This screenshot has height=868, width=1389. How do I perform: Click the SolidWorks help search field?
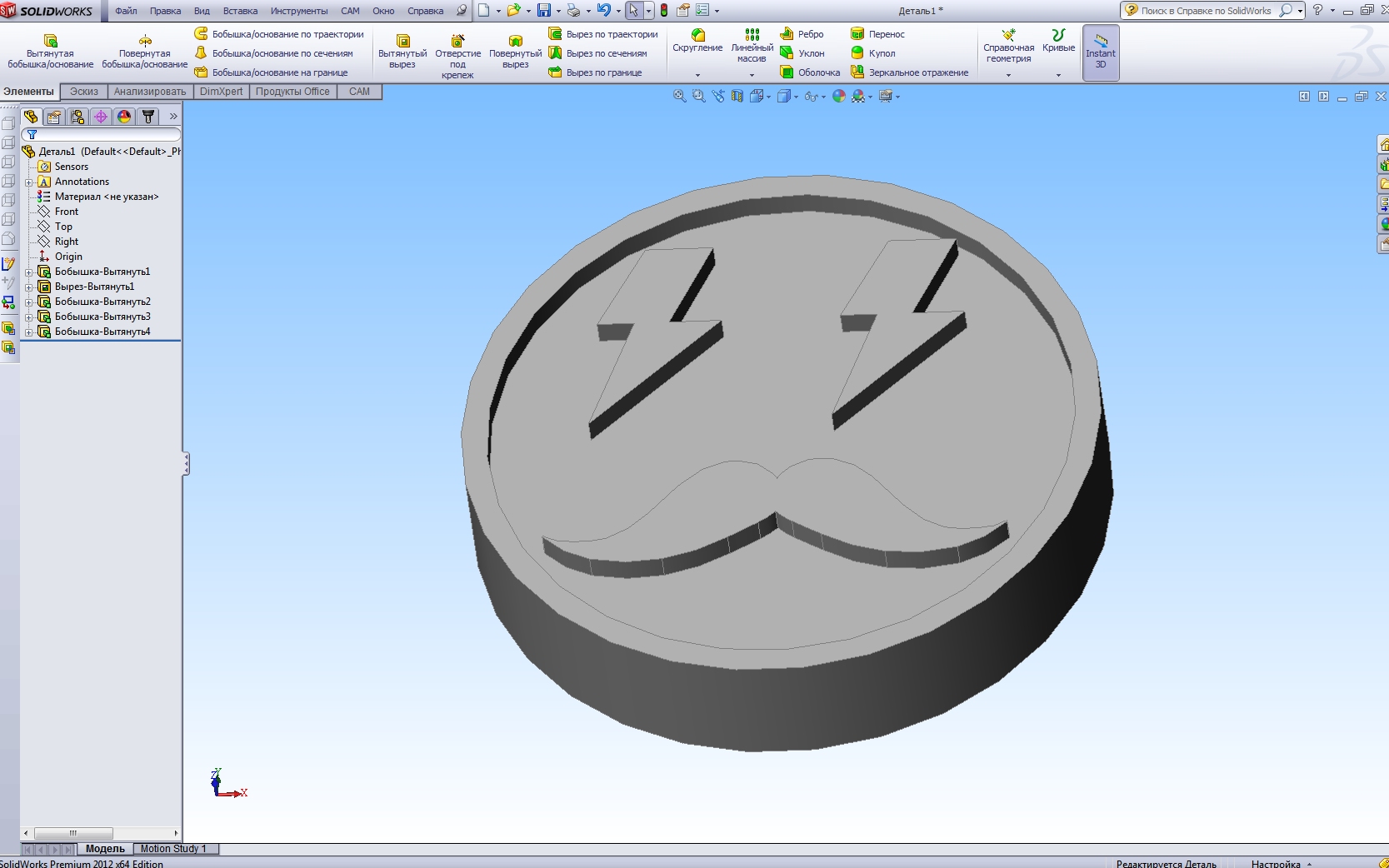point(1206,11)
